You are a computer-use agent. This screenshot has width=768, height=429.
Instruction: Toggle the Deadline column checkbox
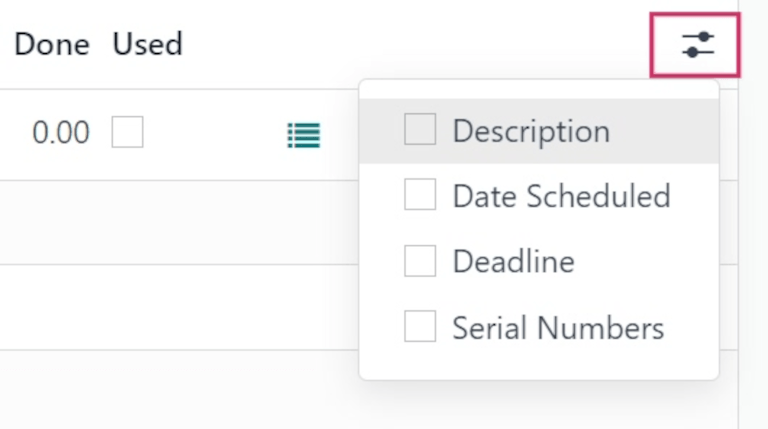click(x=420, y=261)
